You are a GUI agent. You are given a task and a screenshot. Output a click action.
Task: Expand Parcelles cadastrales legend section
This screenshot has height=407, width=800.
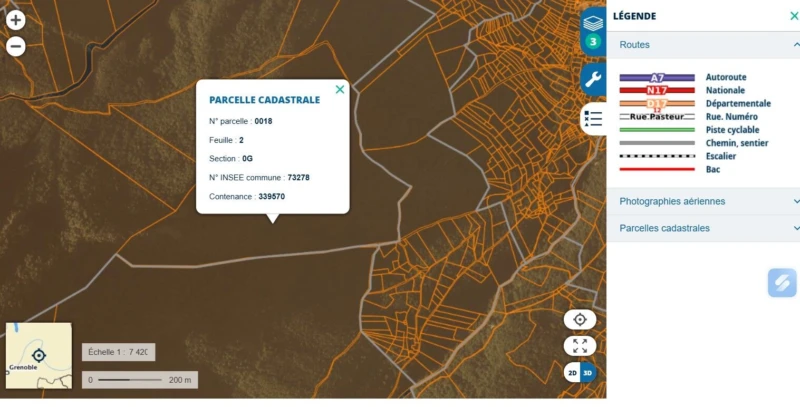pyautogui.click(x=796, y=228)
